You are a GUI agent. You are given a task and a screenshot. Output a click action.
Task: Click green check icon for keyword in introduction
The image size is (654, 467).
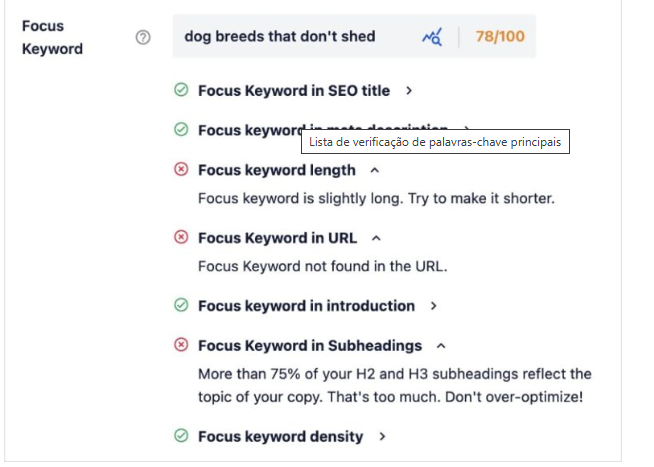[x=181, y=305]
